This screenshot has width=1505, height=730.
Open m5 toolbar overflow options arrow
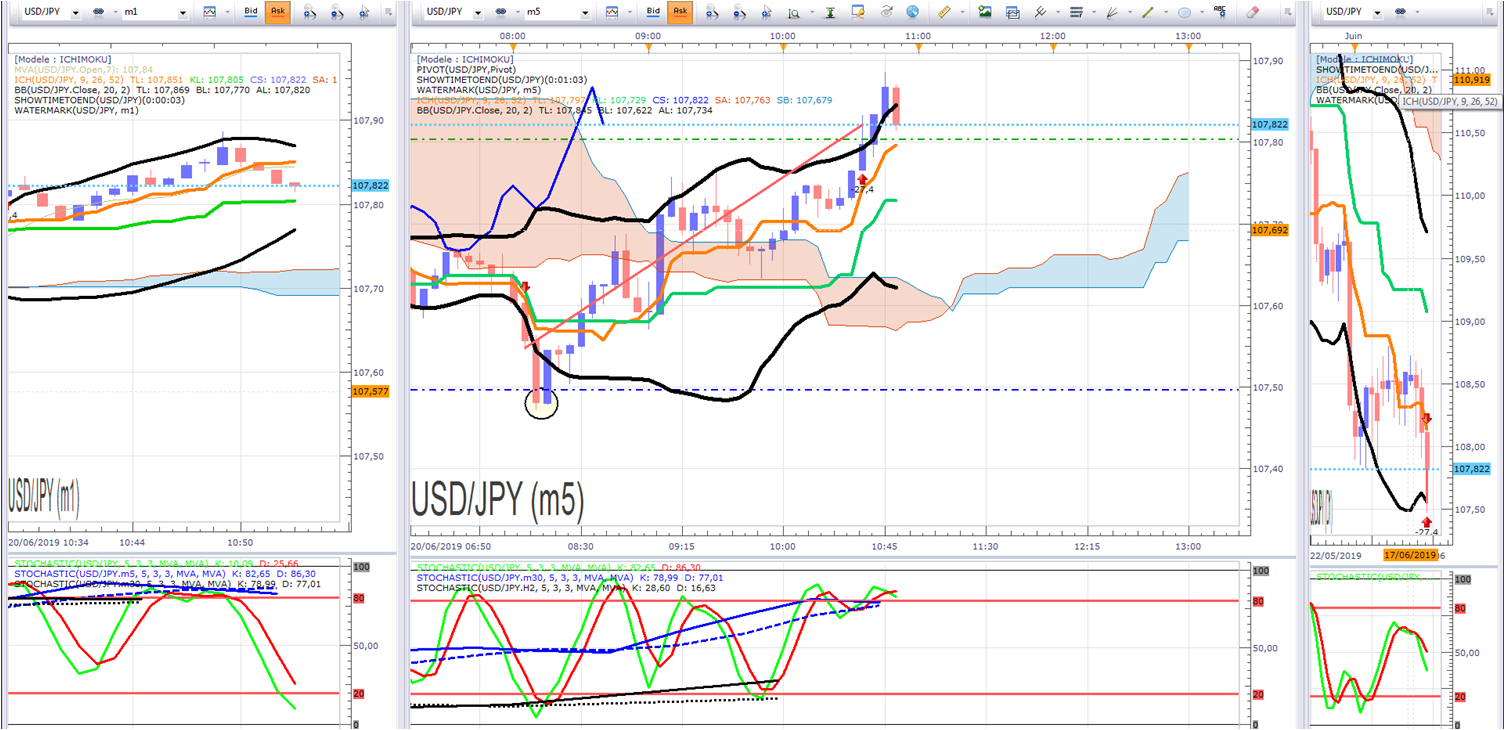click(x=1287, y=12)
